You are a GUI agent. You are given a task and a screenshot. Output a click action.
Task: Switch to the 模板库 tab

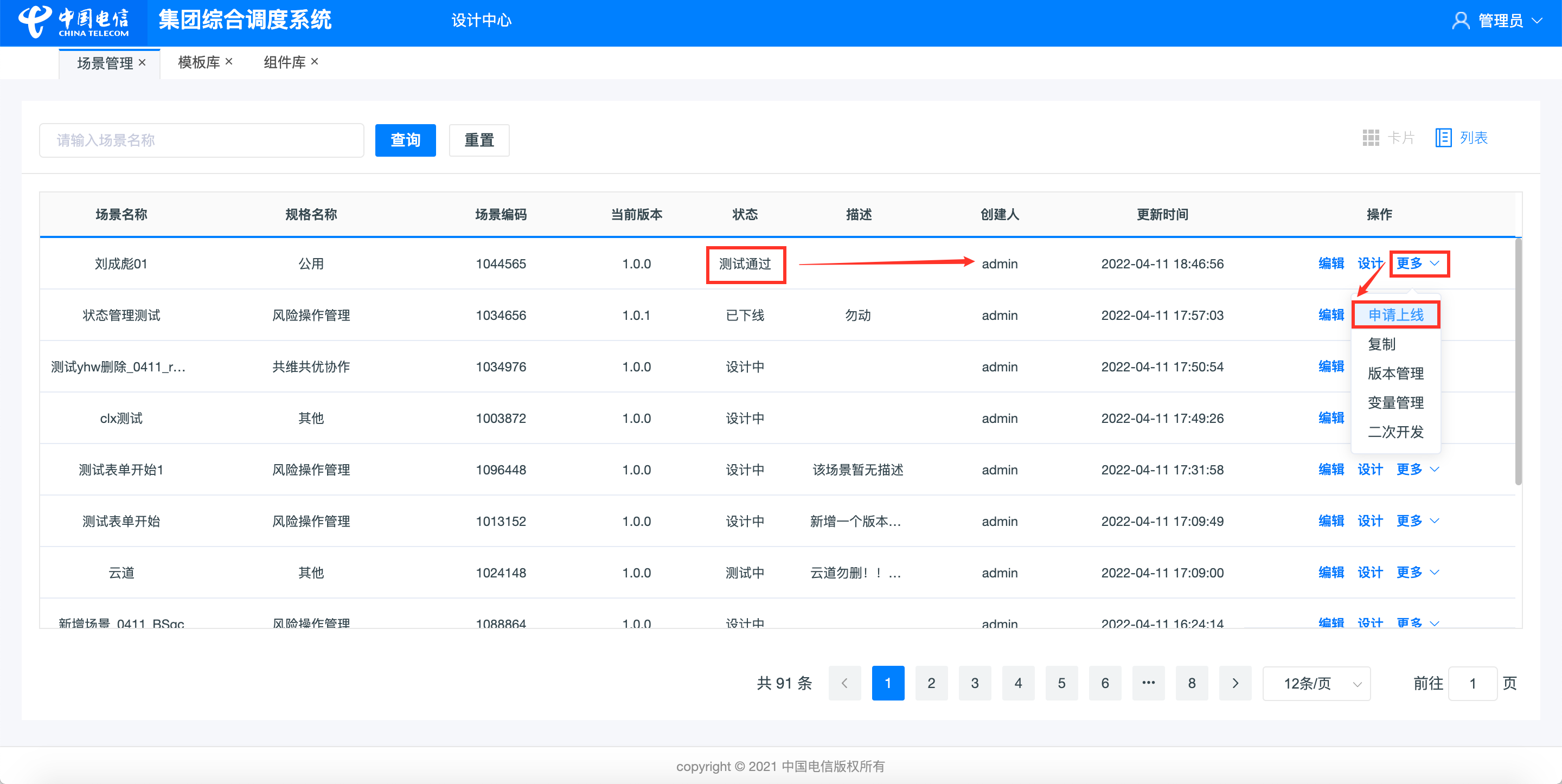(199, 62)
